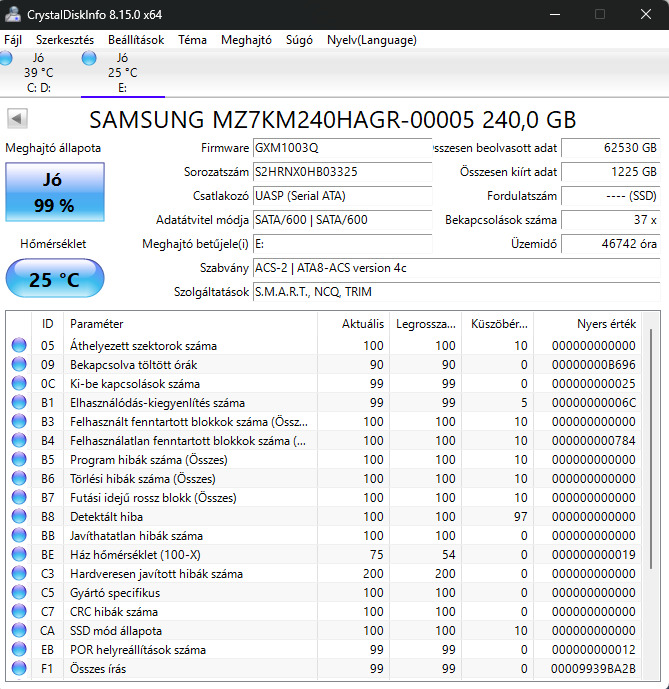Click the UASP (Serial ATA) interface field
The width and height of the screenshot is (669, 689).
tap(342, 196)
